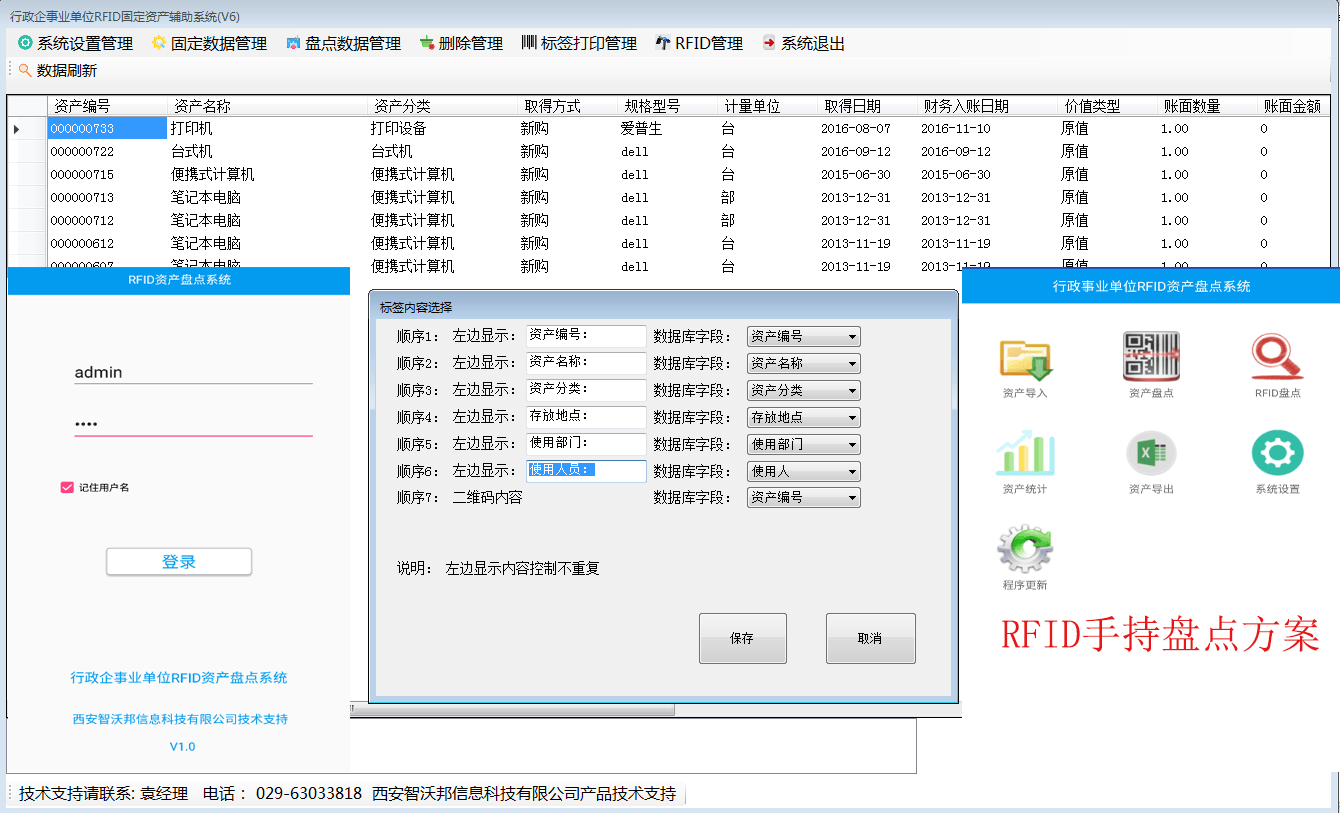Viewport: 1340px width, 813px height.
Task: Open 数据库字段 dropdown for 顺序3
Action: click(804, 391)
